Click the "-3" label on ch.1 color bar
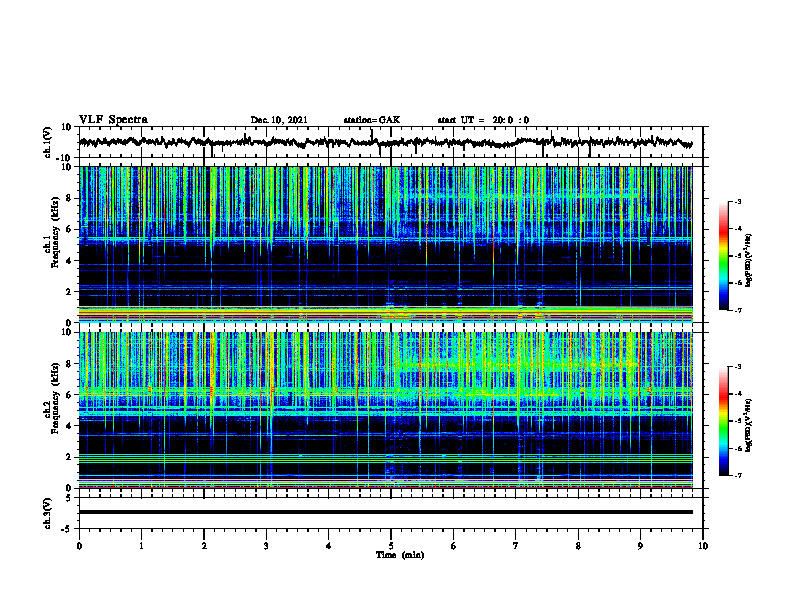792x612 pixels. click(738, 202)
